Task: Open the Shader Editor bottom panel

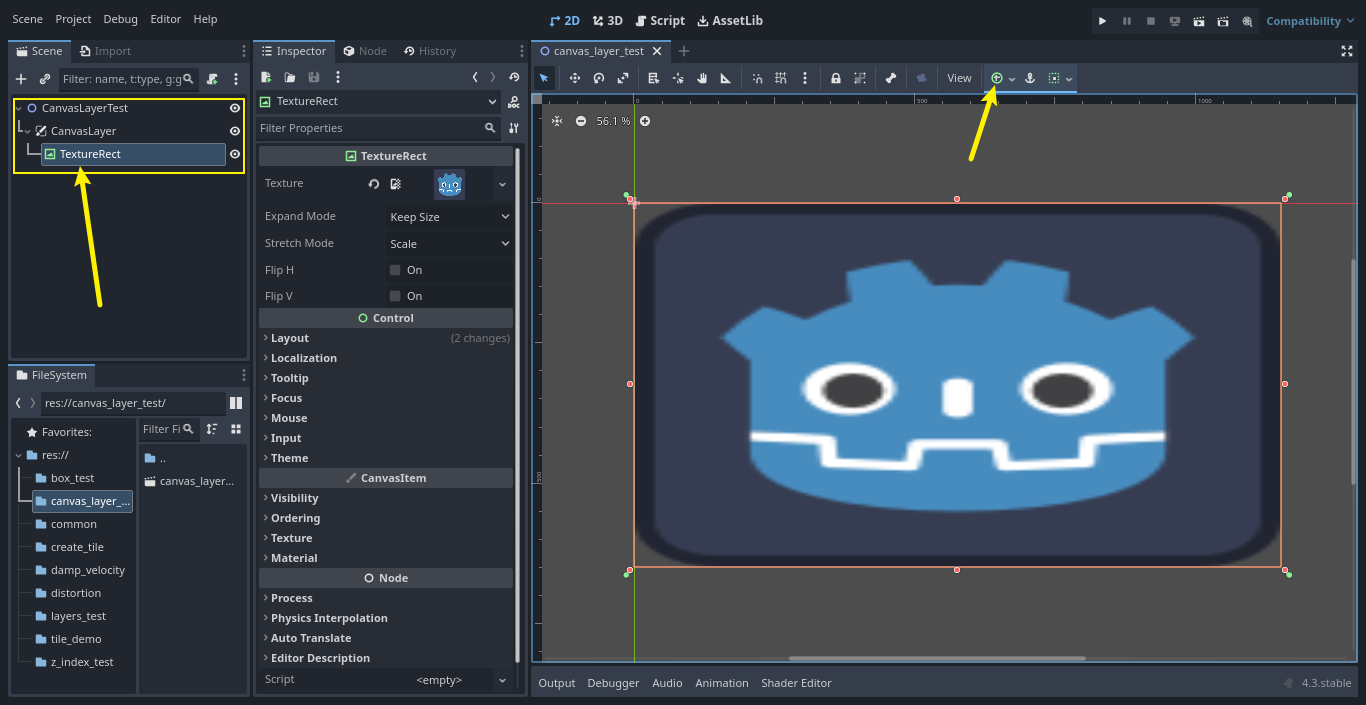Action: tap(796, 683)
